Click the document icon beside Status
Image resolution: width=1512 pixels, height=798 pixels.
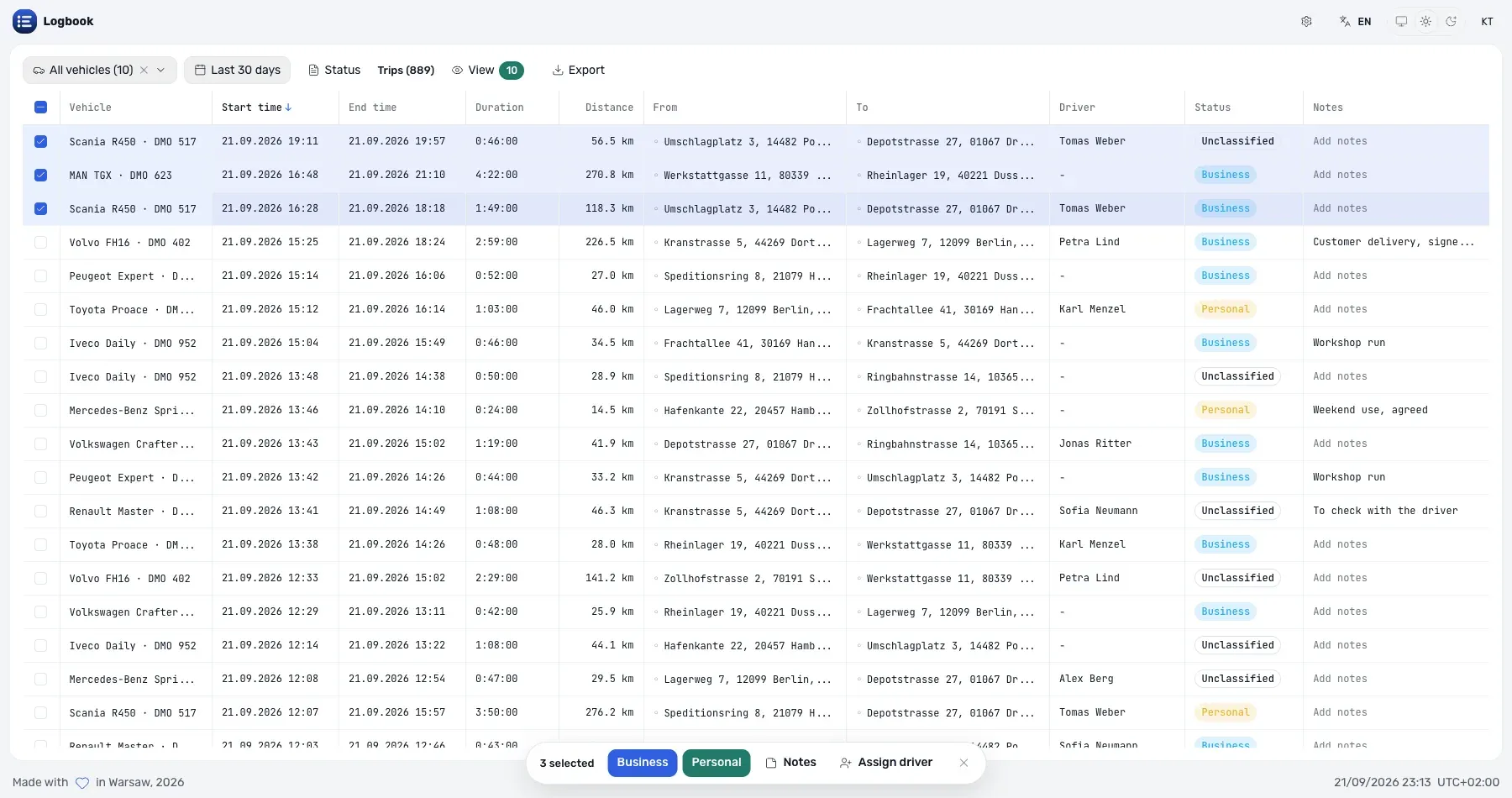314,71
